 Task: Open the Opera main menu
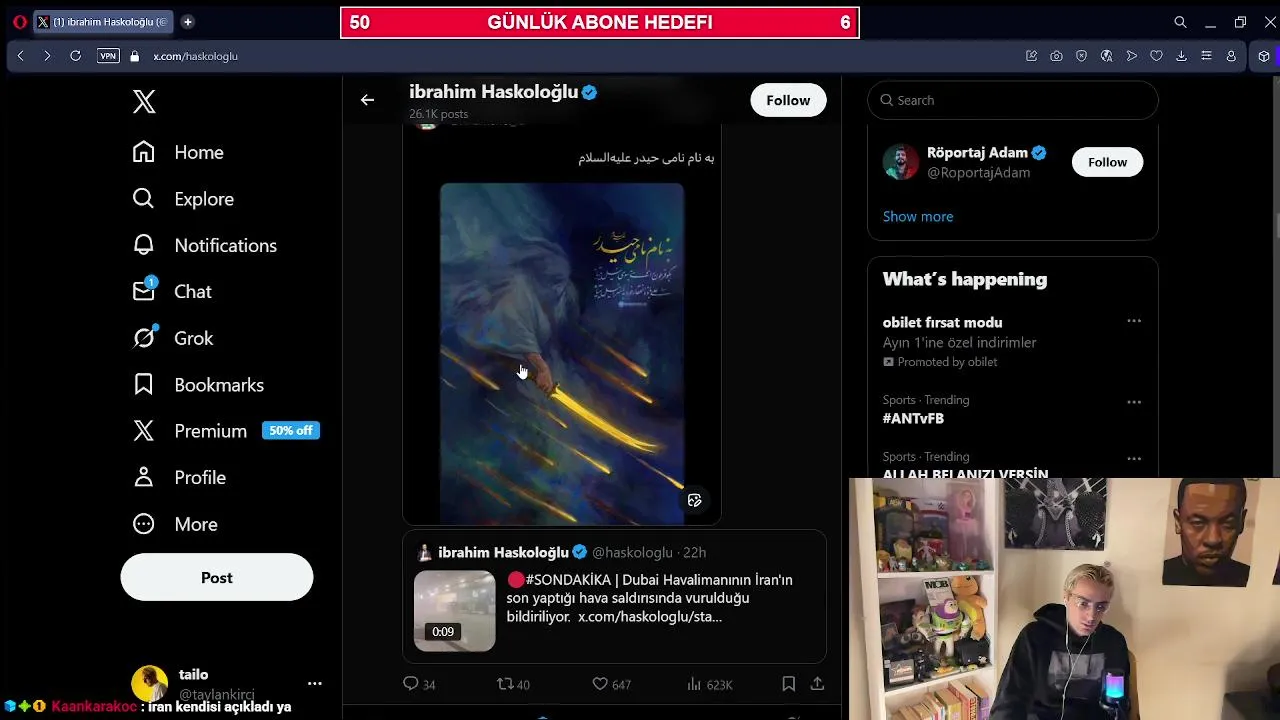tap(19, 21)
